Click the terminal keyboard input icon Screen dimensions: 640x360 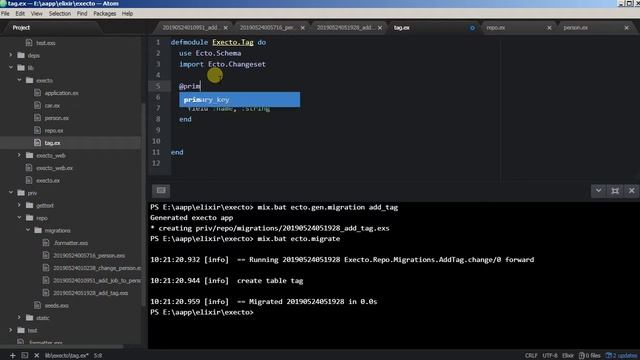[161, 191]
